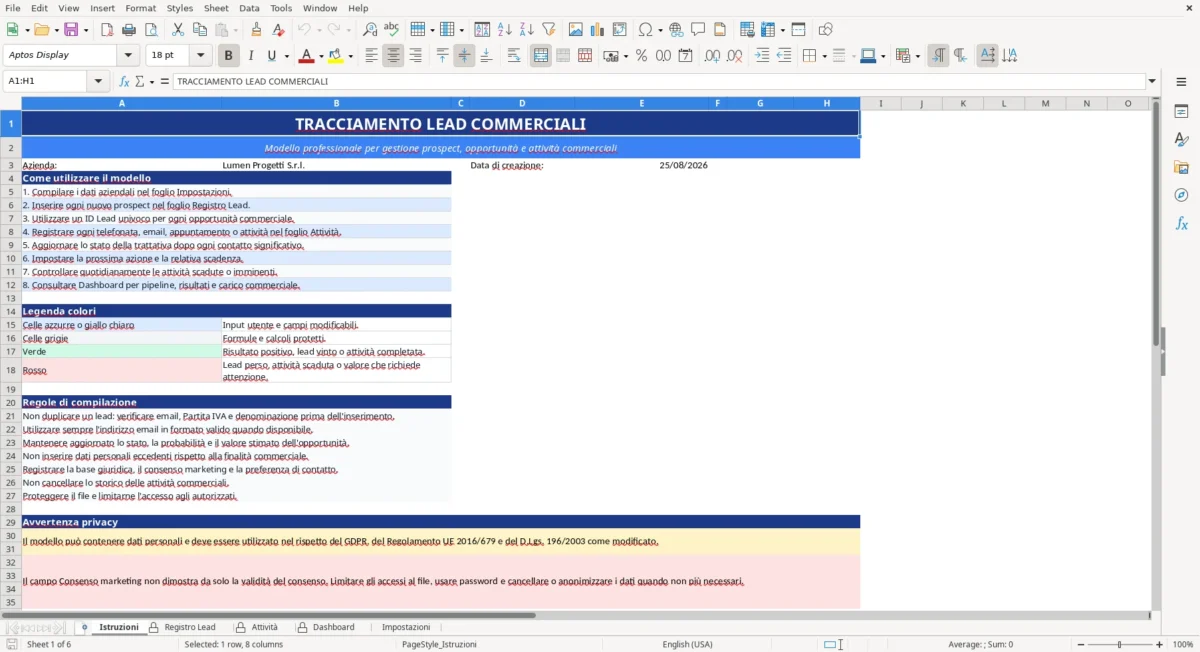
Task: Insert an image via toolbar icon
Action: pyautogui.click(x=576, y=30)
